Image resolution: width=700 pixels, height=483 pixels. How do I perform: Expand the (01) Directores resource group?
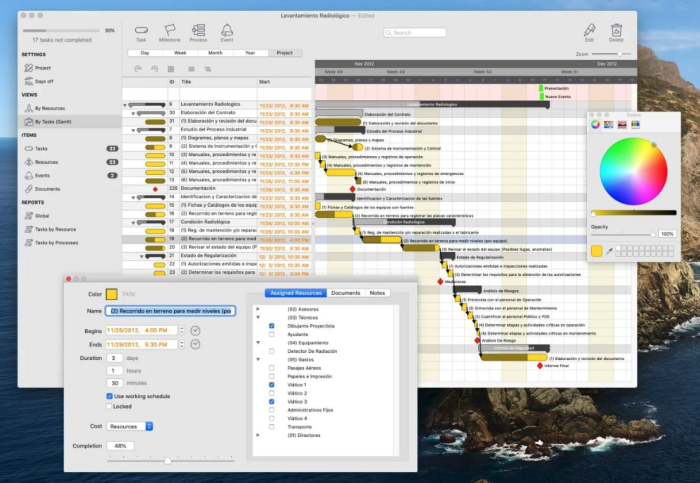pyautogui.click(x=258, y=435)
